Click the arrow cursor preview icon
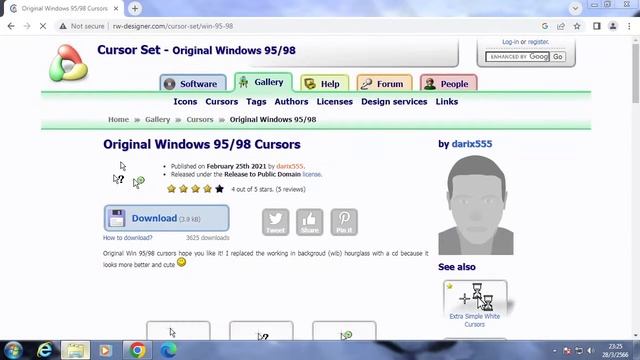 click(123, 166)
